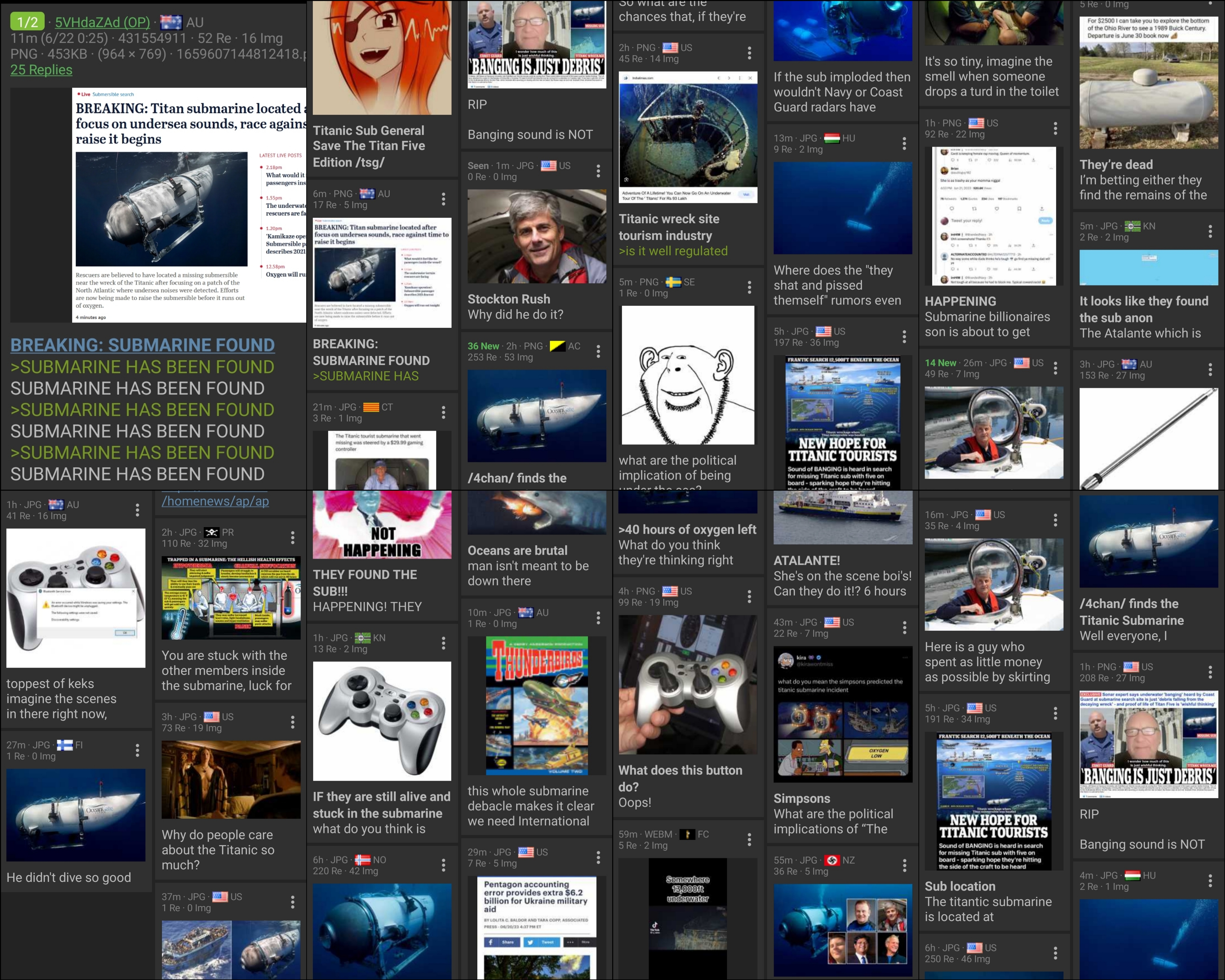Image resolution: width=1225 pixels, height=980 pixels.
Task: Expand options for 191 Re 34 Img card
Action: coord(1055,713)
